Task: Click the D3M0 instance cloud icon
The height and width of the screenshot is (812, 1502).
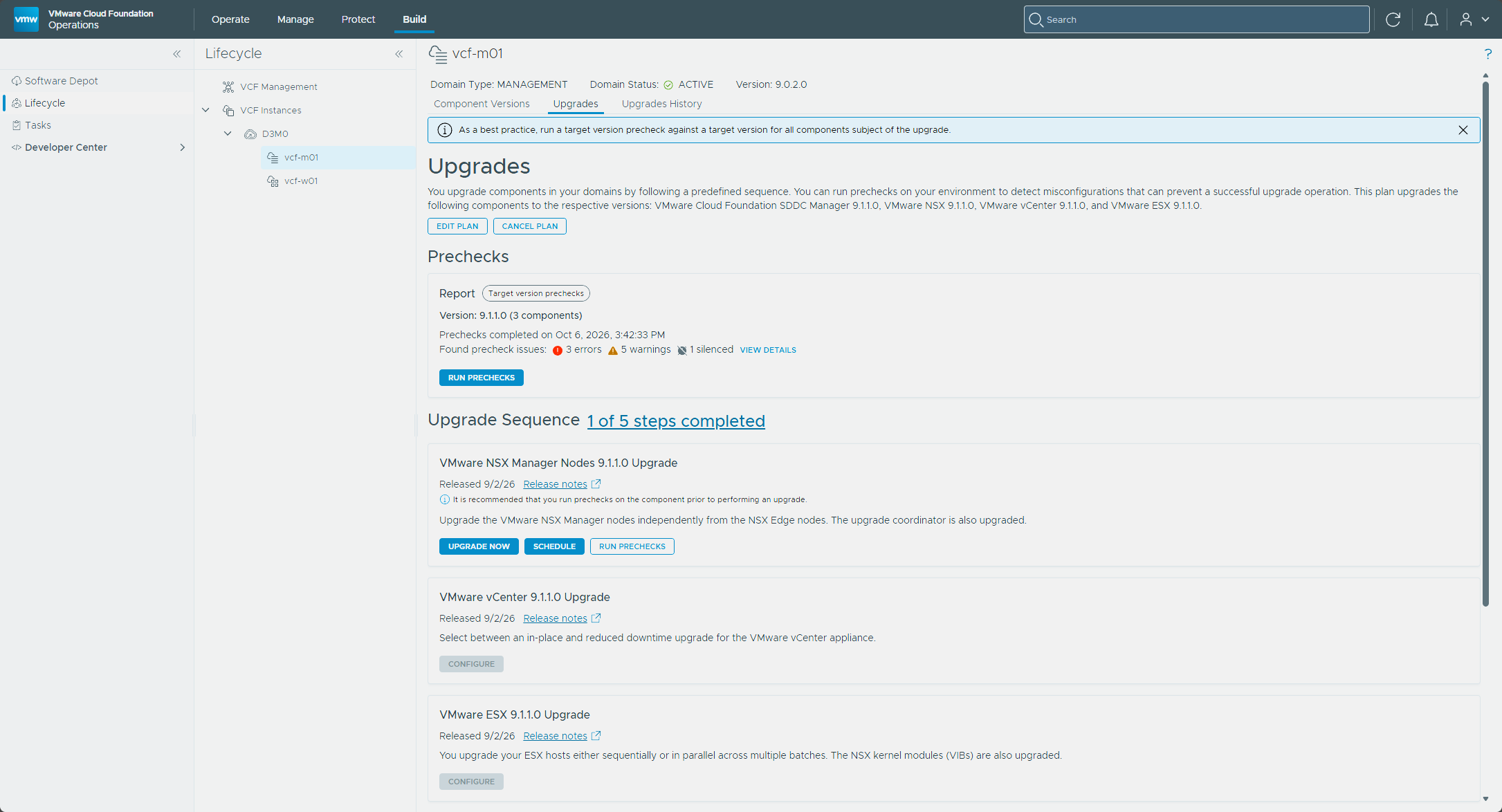Action: tap(250, 134)
